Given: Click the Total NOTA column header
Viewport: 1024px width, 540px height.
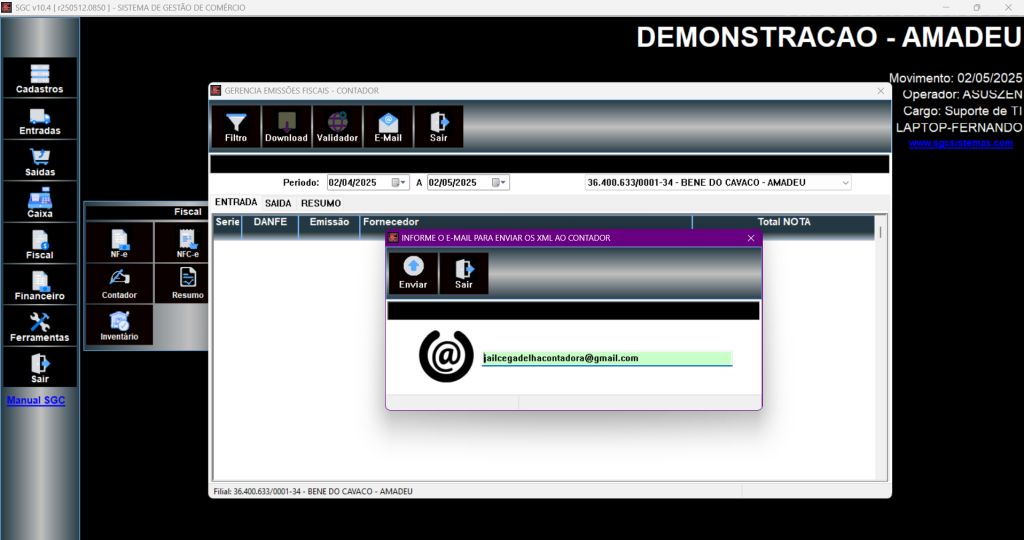Looking at the screenshot, I should (784, 222).
